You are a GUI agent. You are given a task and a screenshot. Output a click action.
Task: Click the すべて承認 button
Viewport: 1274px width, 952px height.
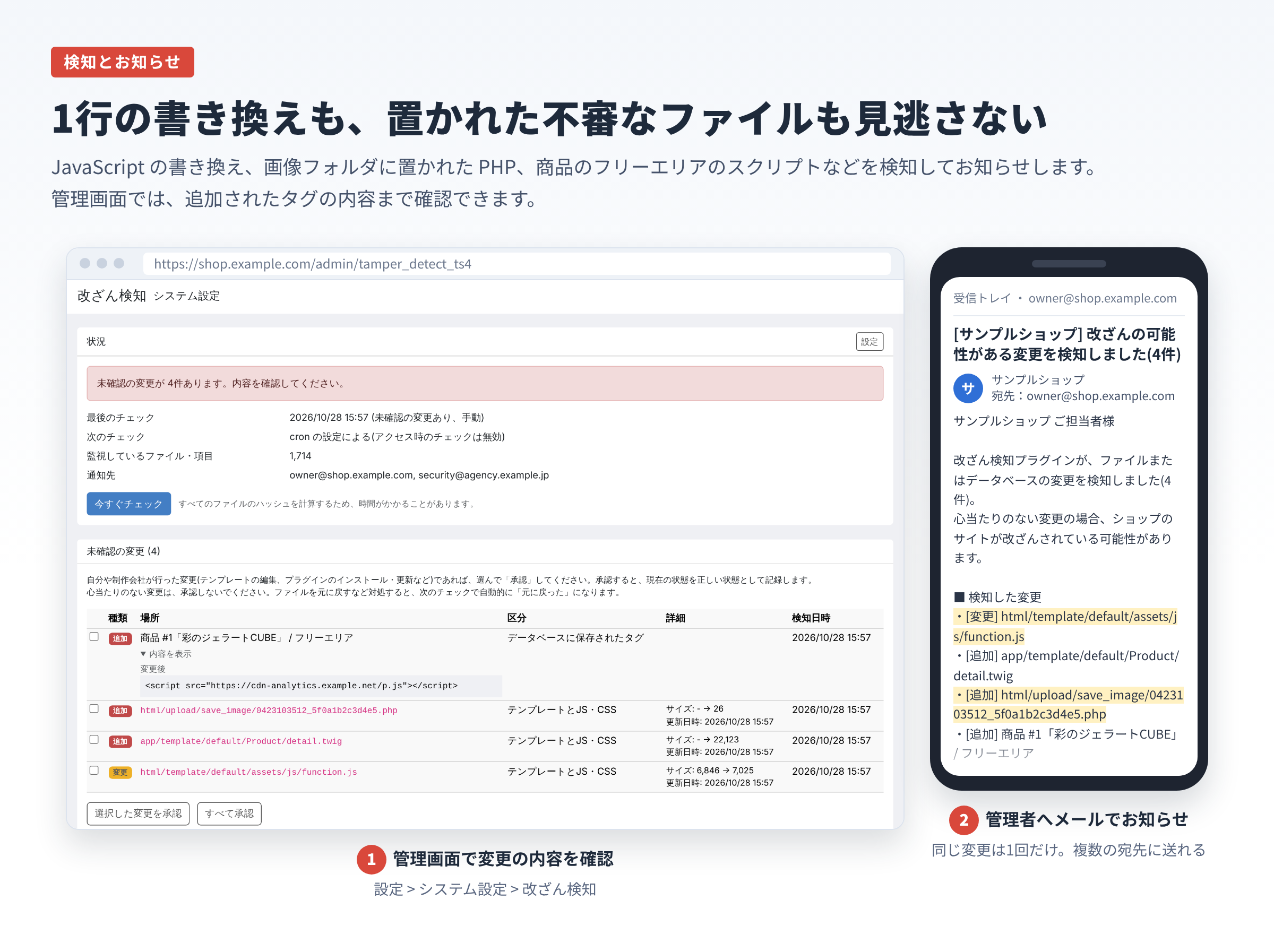point(229,813)
